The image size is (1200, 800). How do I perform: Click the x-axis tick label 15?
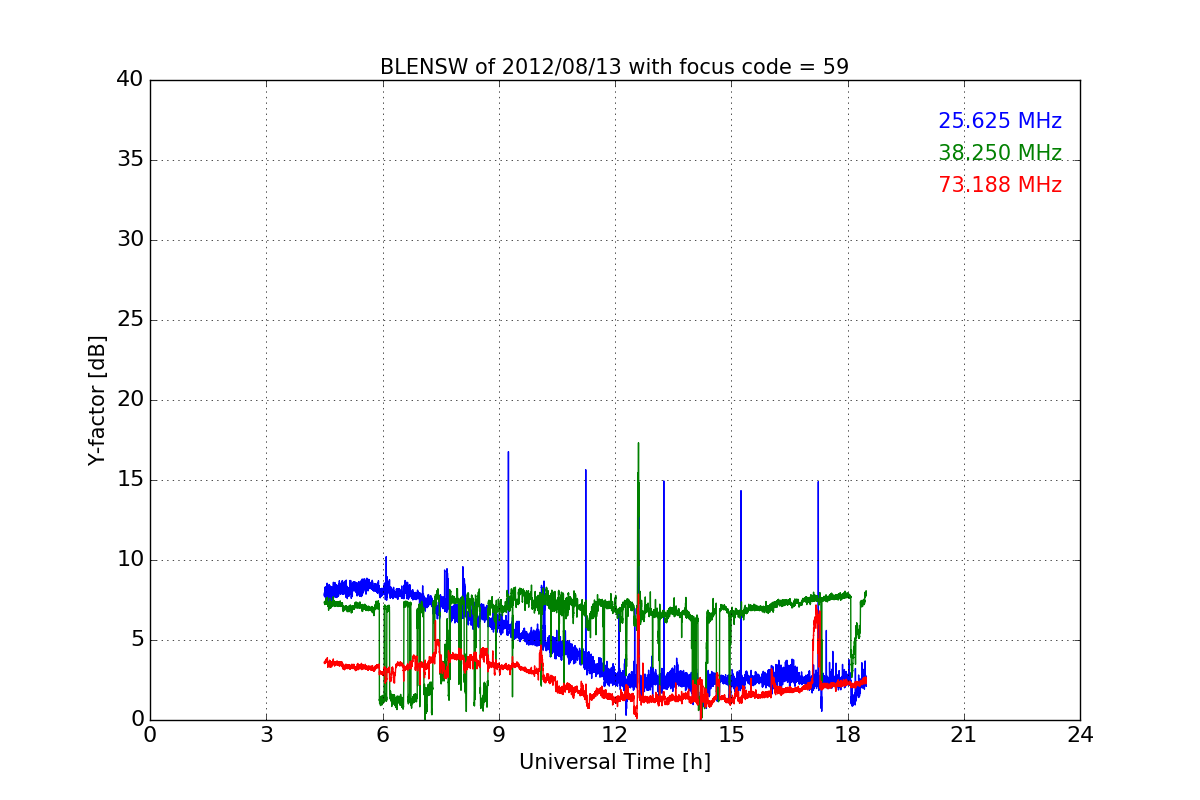[731, 734]
